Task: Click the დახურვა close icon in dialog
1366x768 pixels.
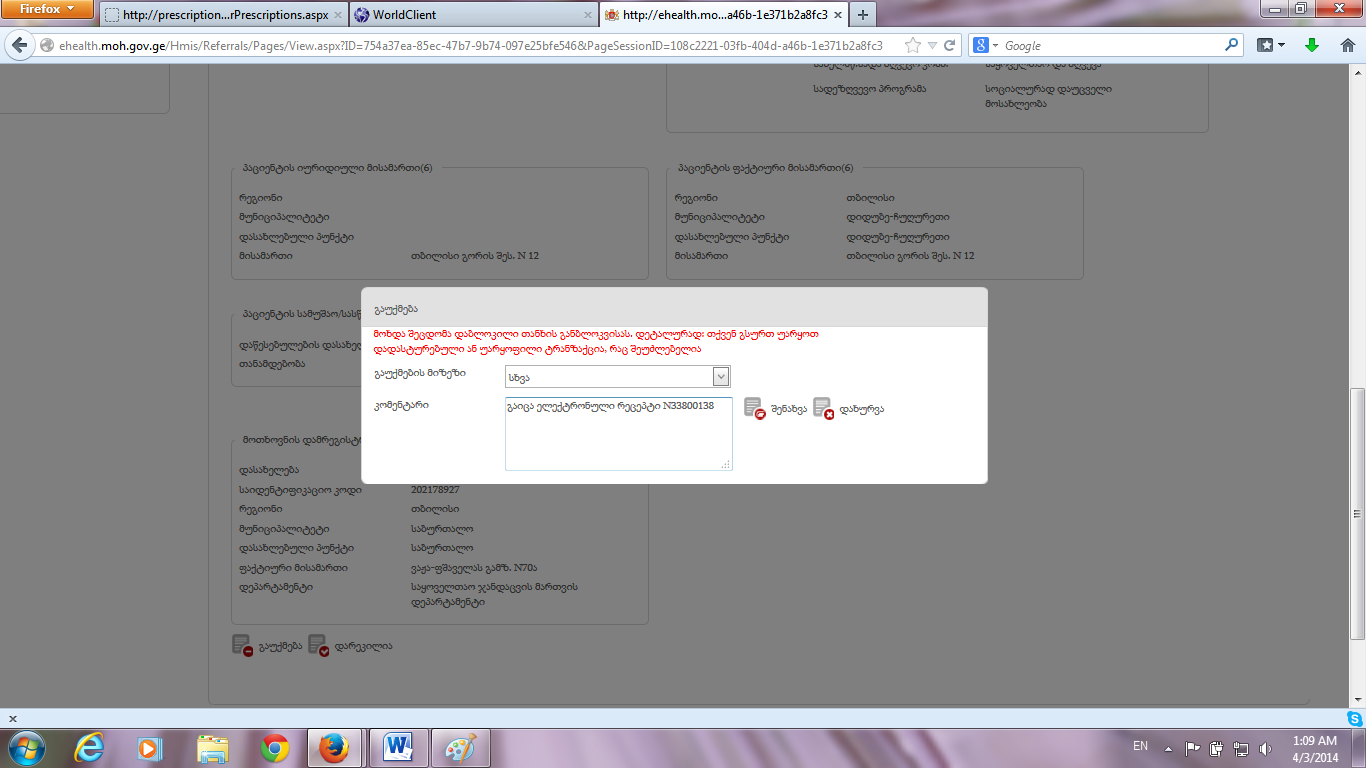Action: 824,408
